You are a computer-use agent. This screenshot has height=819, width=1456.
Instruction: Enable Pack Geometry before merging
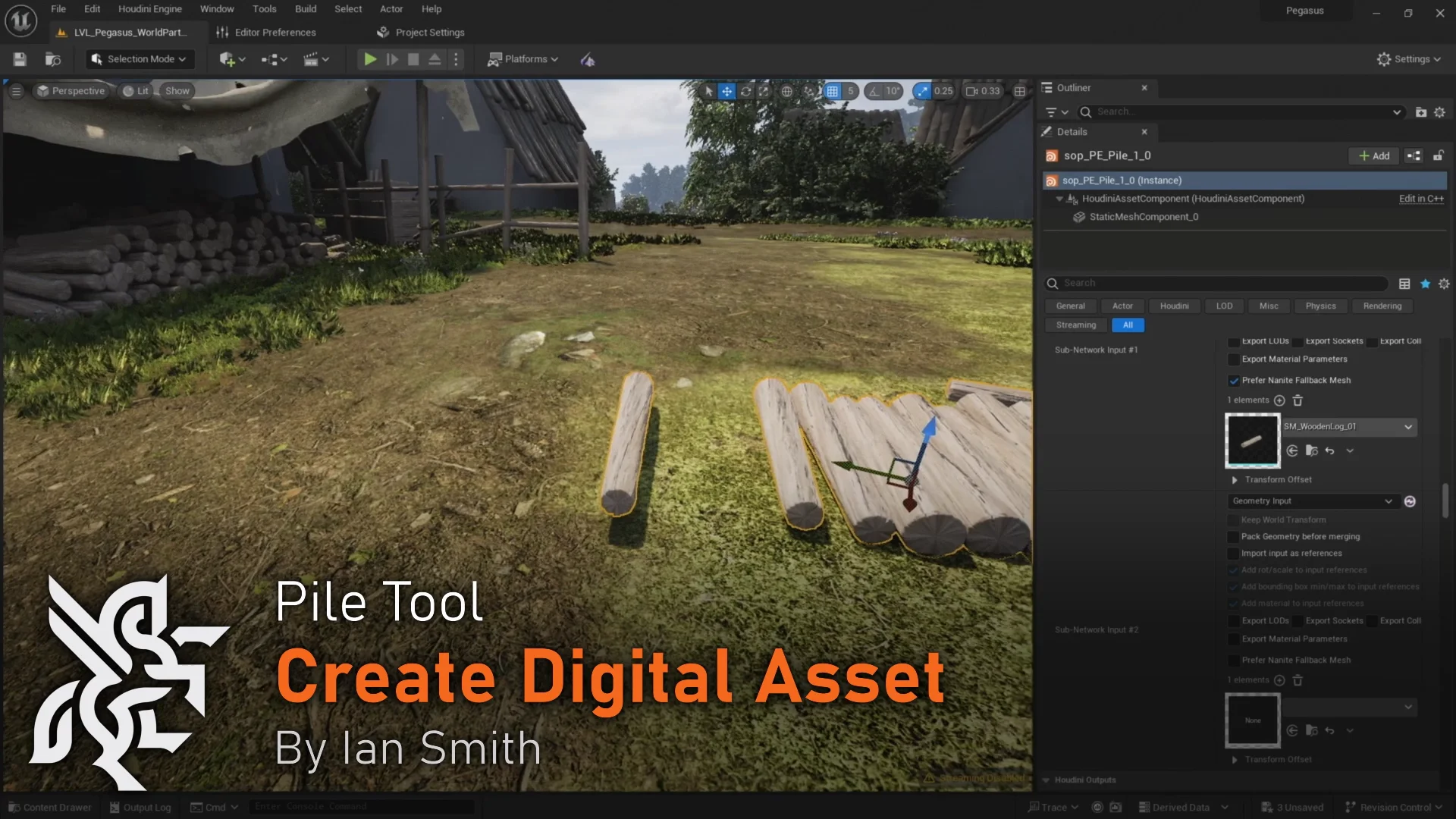coord(1233,536)
